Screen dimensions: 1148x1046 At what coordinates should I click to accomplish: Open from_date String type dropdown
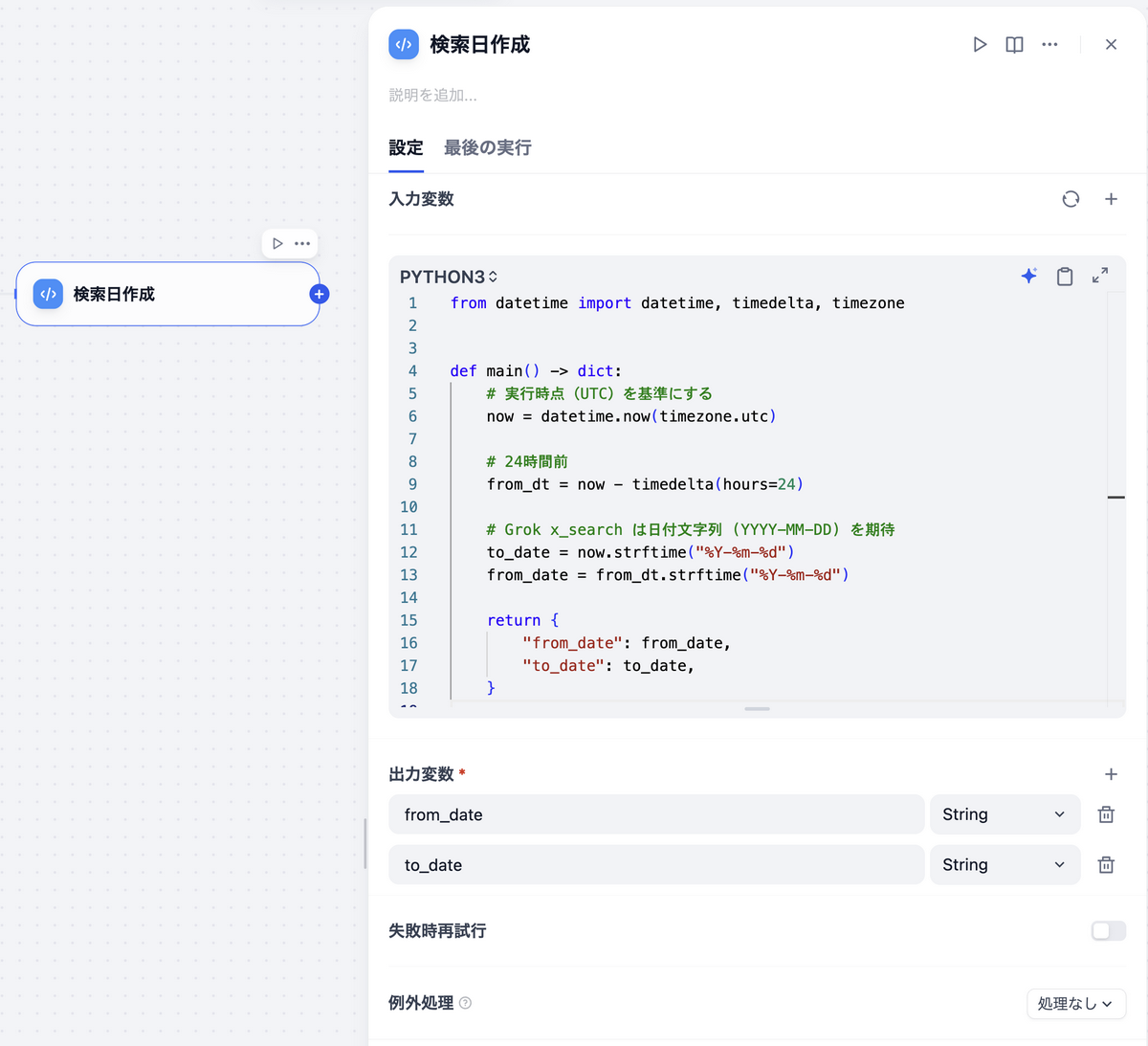[x=1004, y=814]
